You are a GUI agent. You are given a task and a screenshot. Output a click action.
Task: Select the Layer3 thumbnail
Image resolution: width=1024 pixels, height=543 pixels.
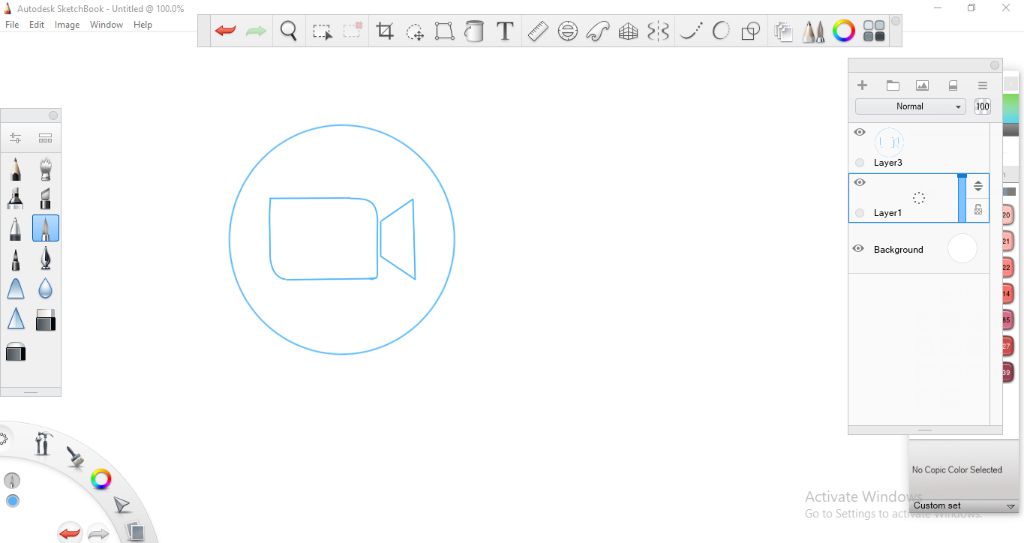pos(889,142)
